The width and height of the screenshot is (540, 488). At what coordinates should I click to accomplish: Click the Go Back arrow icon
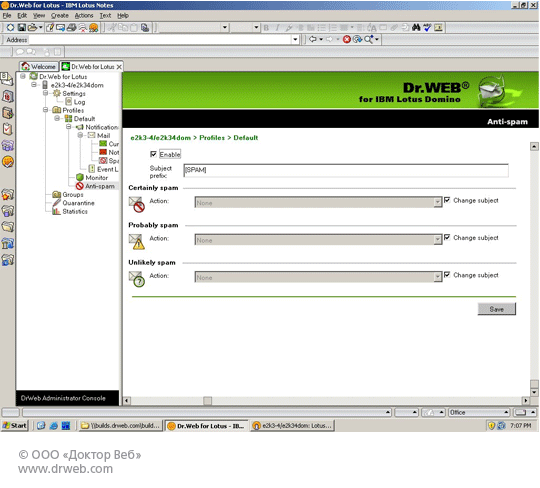point(312,39)
